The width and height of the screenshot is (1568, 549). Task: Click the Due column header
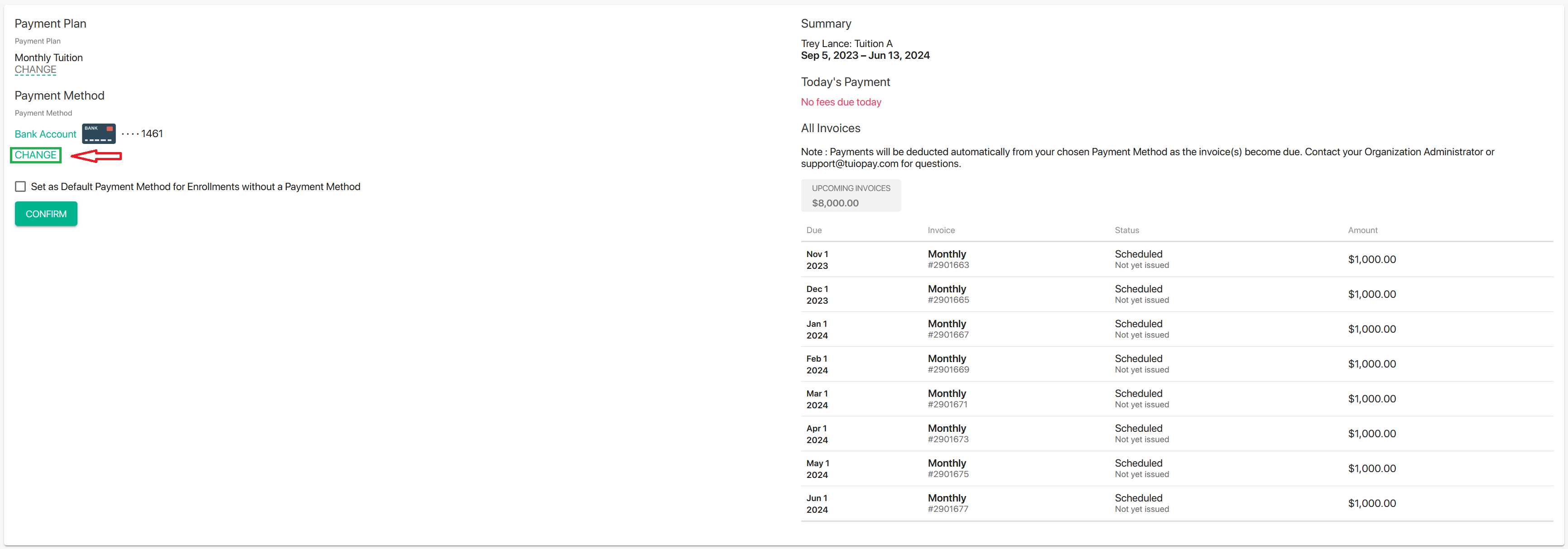pyautogui.click(x=814, y=230)
